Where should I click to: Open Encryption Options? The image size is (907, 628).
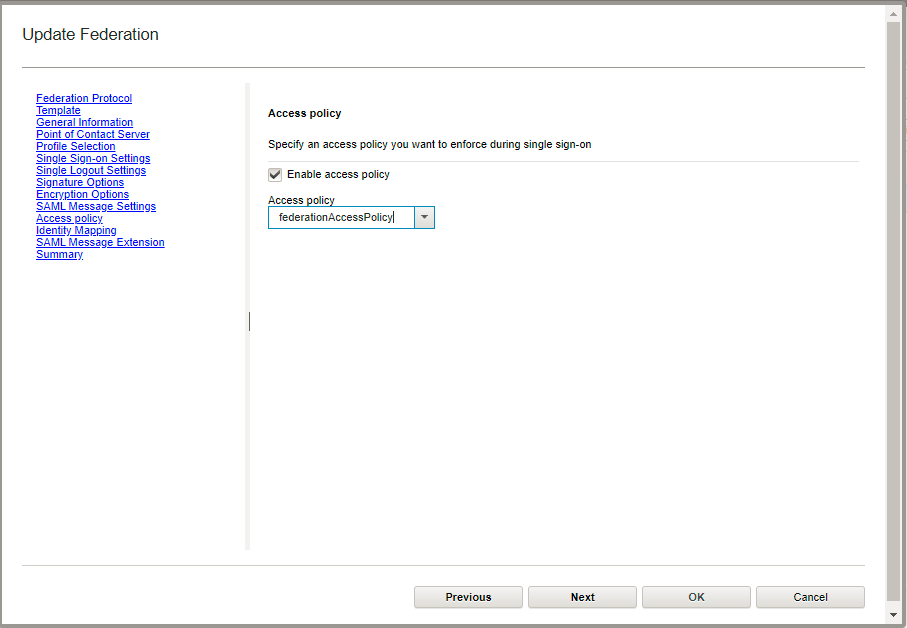tap(82, 194)
